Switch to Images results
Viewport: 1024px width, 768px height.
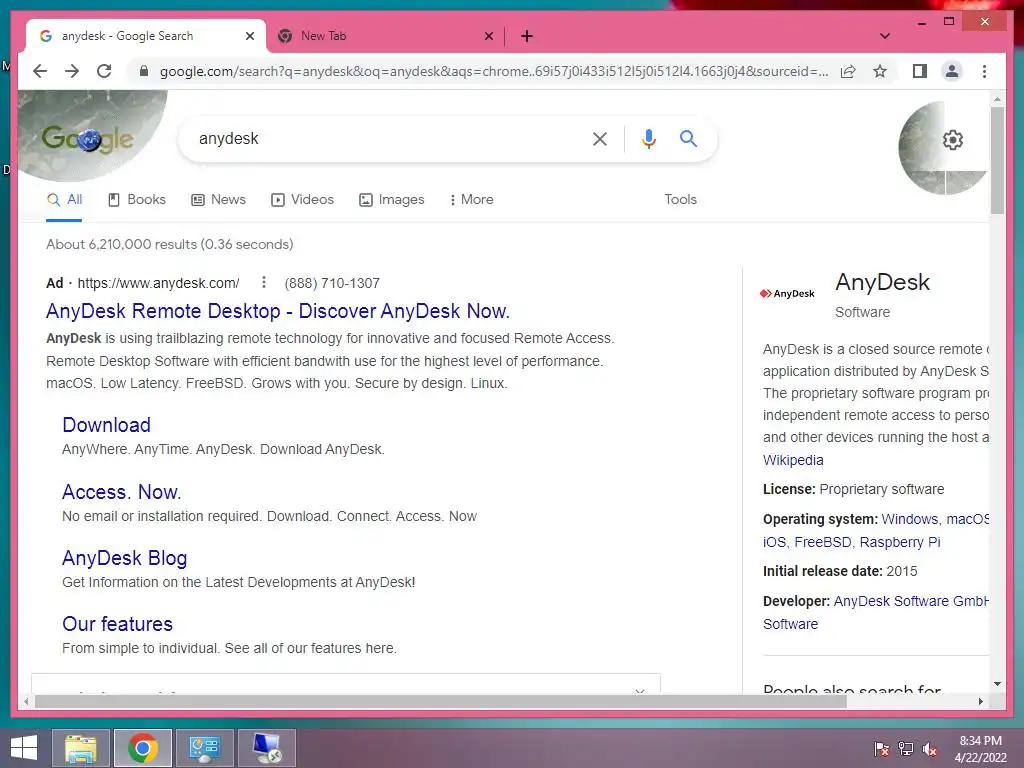(x=392, y=199)
